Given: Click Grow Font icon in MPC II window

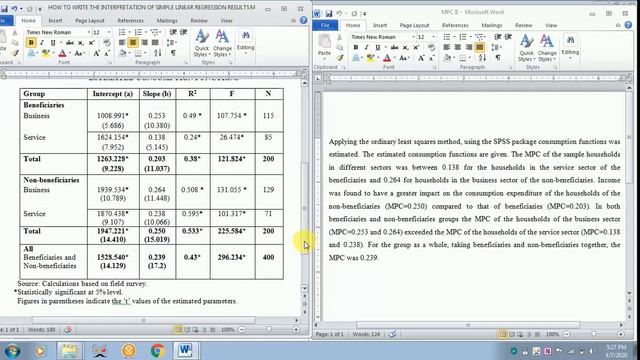Looking at the screenshot, I should pyautogui.click(x=421, y=58).
